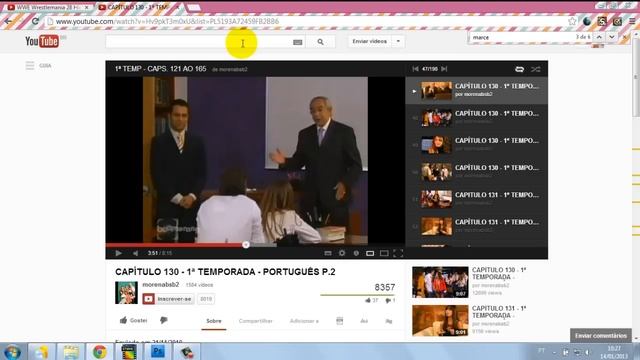Open suggested CAPITULO 130 video with 9:07 duration
Viewport: 640px width, 360px height.
(440, 282)
